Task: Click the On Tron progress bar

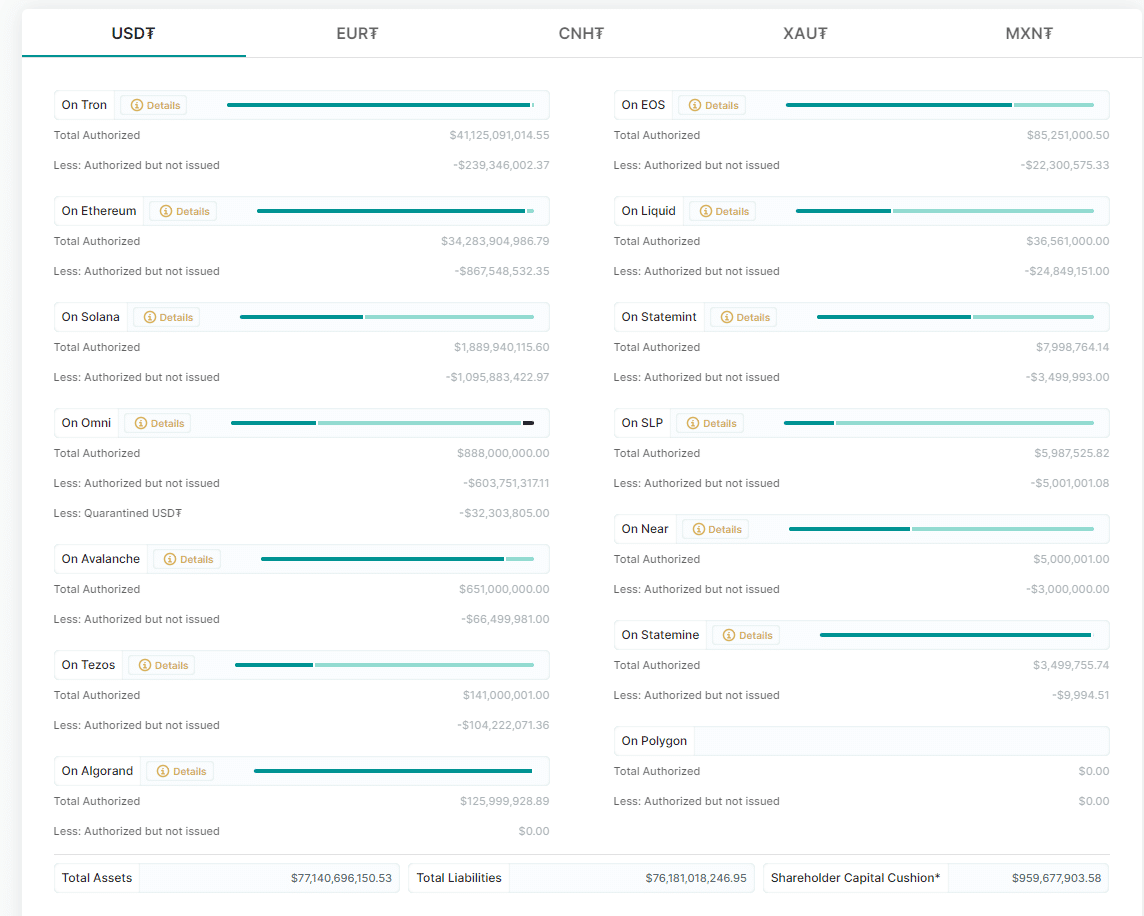Action: pos(380,105)
